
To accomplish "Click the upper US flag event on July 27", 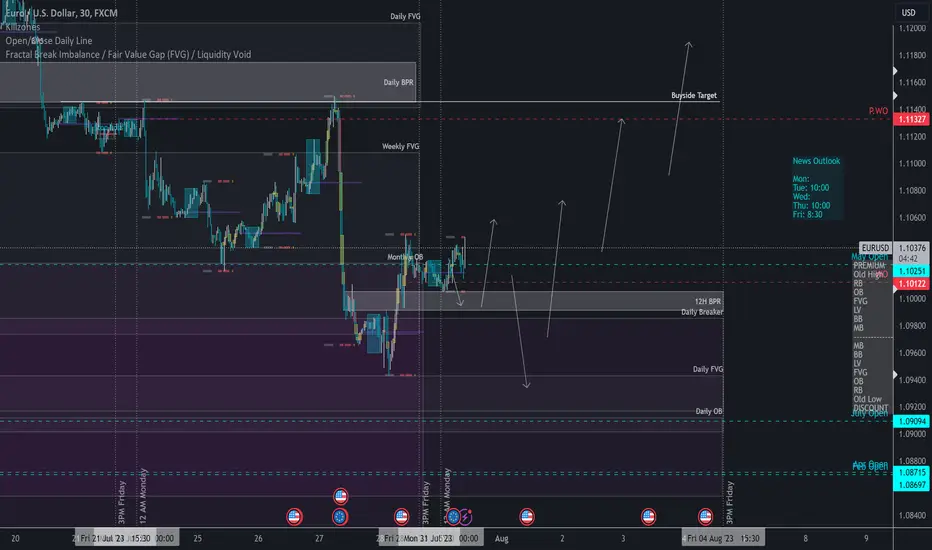I will 341,496.
